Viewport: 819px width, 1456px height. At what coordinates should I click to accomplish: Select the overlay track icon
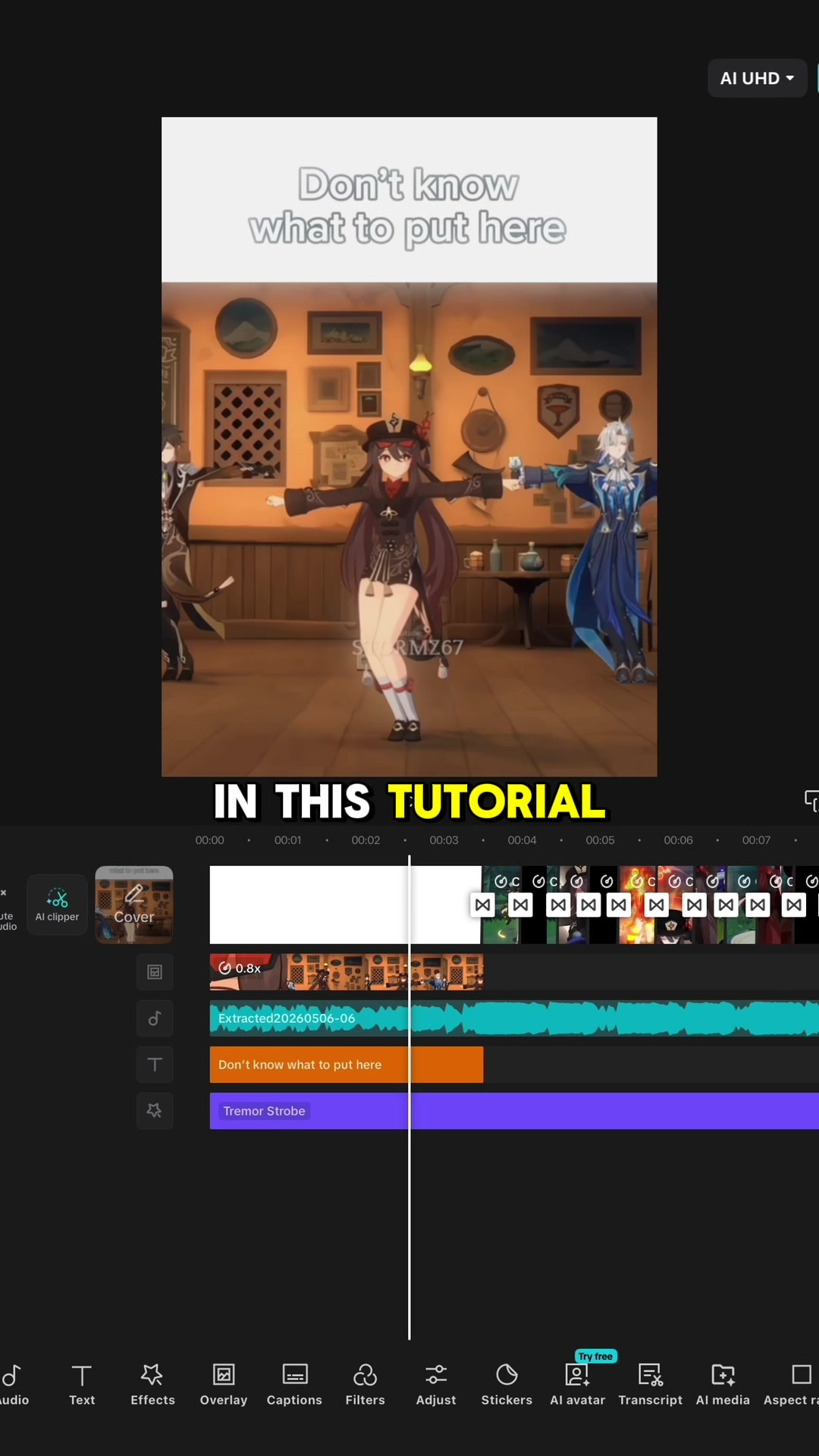(x=155, y=972)
